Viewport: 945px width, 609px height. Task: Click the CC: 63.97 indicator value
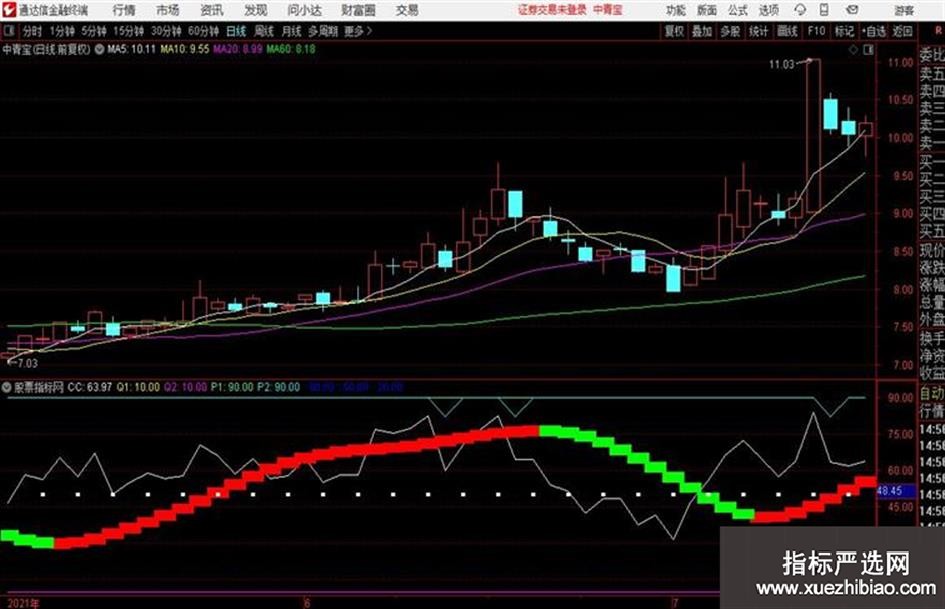tap(90, 387)
